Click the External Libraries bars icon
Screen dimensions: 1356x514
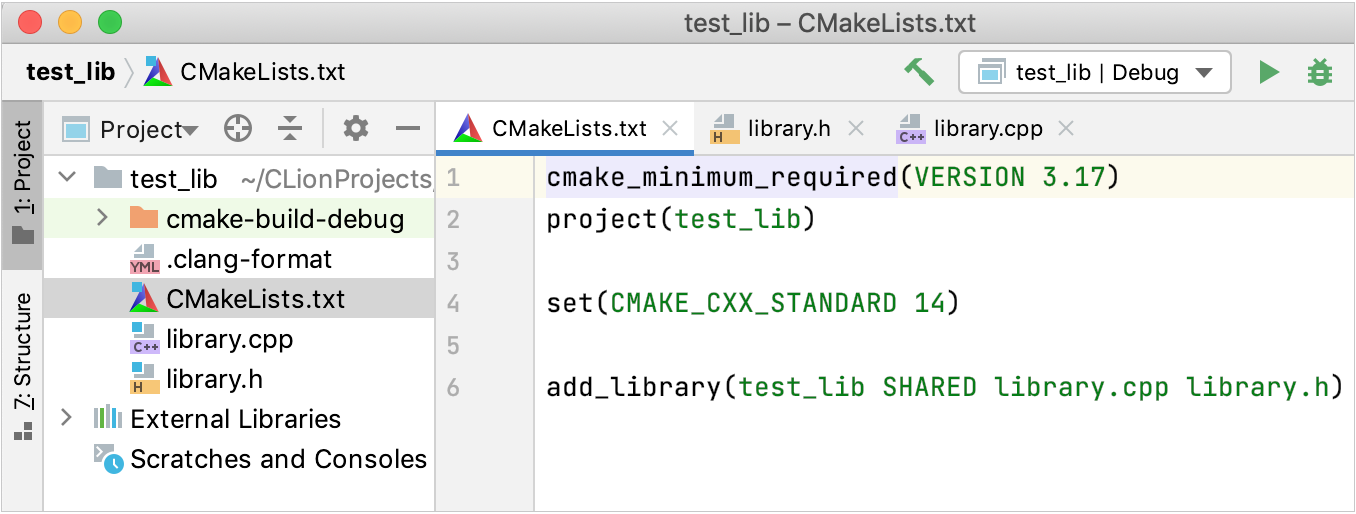point(107,418)
